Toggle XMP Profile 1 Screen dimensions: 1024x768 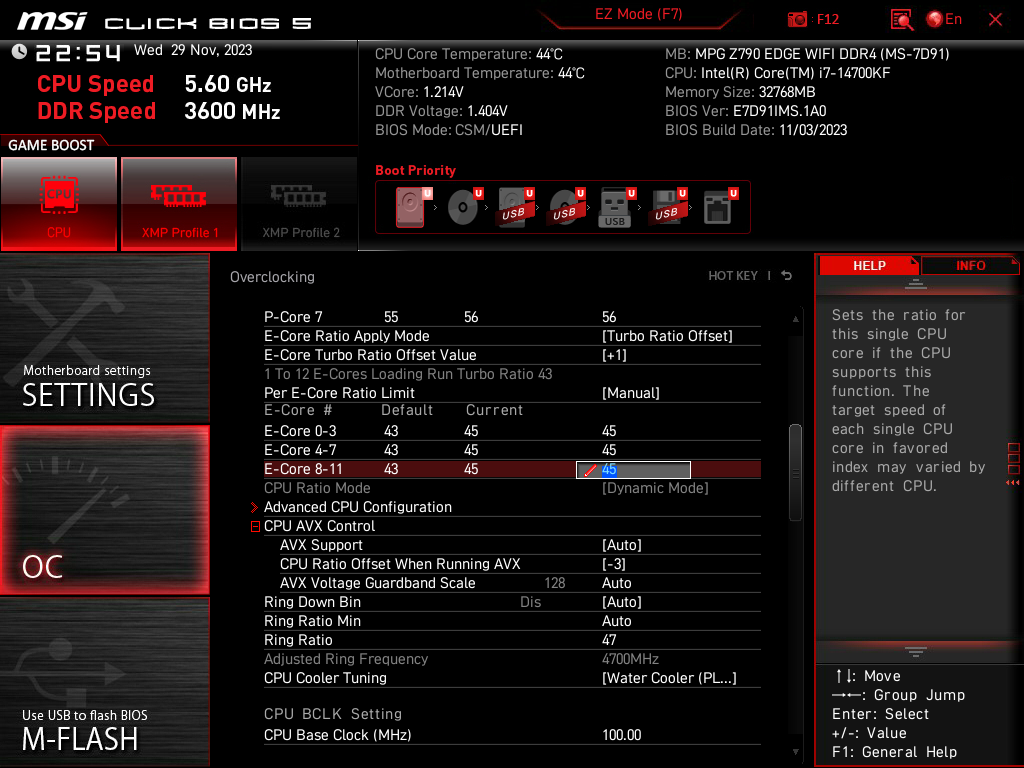[179, 204]
